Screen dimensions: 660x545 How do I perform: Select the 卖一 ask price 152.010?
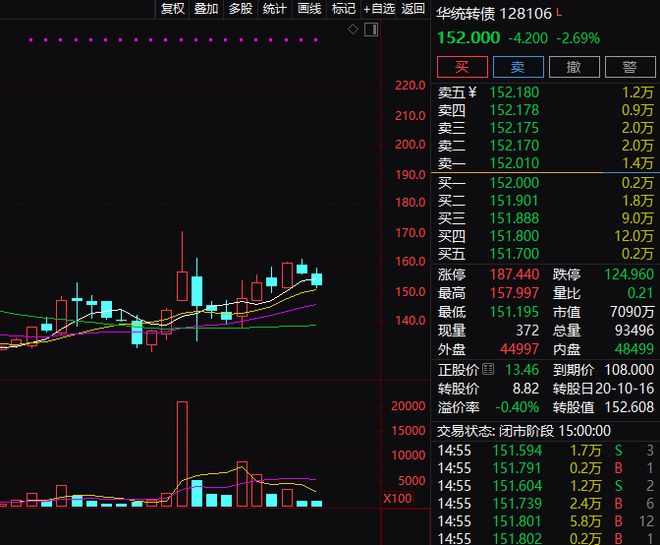[514, 163]
